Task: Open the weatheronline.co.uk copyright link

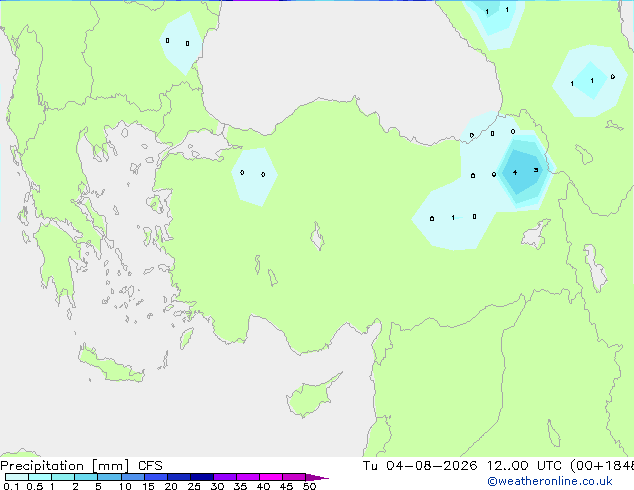Action: point(550,481)
